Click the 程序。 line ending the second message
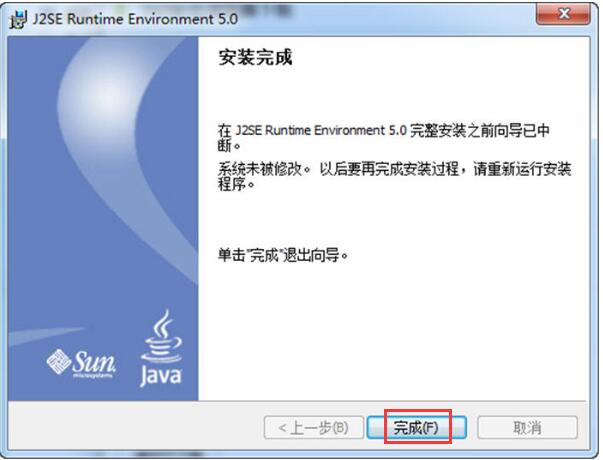The width and height of the screenshot is (603, 460). [x=236, y=184]
